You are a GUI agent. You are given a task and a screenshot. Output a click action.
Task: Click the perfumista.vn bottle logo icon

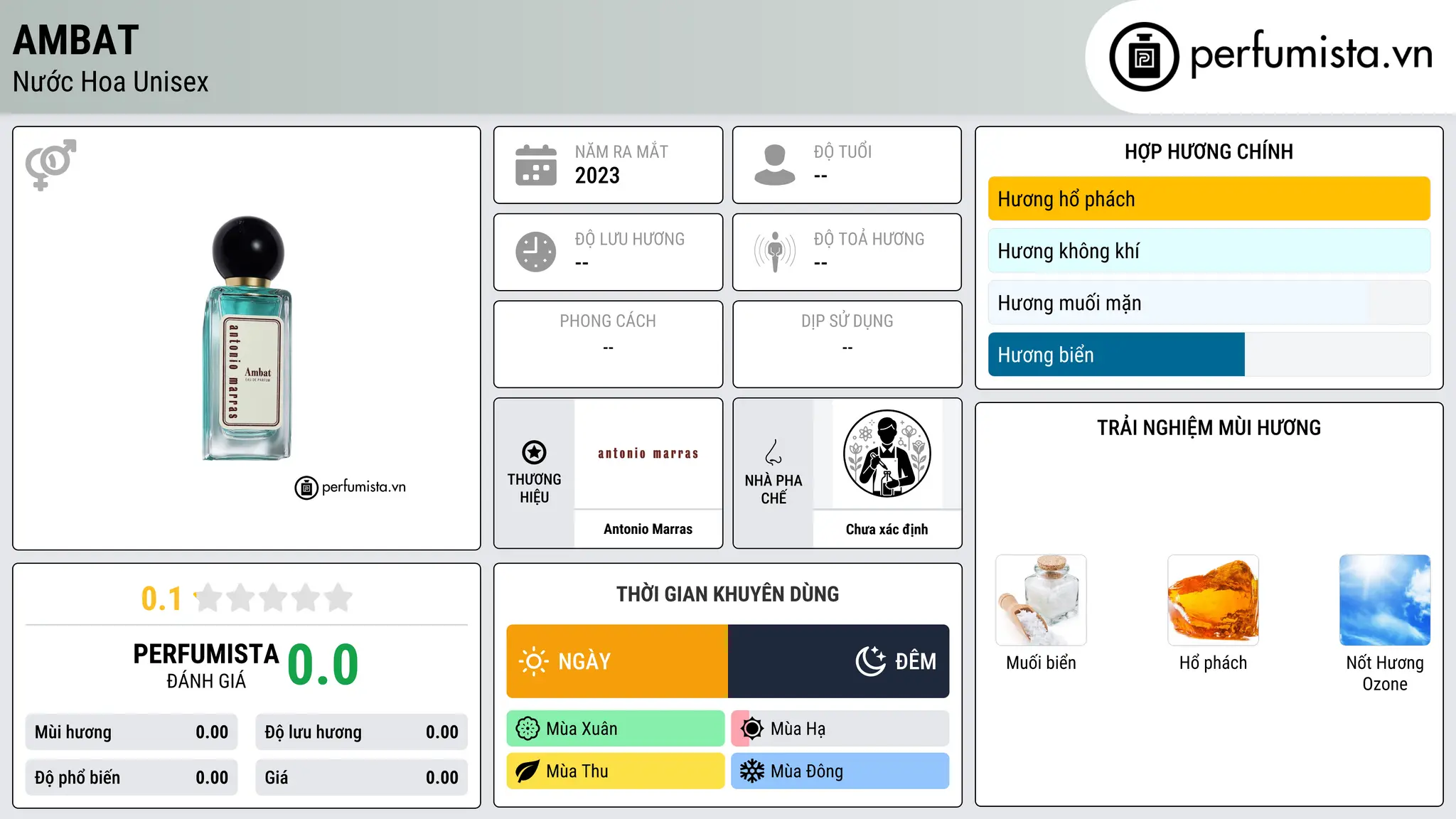coord(1144,56)
